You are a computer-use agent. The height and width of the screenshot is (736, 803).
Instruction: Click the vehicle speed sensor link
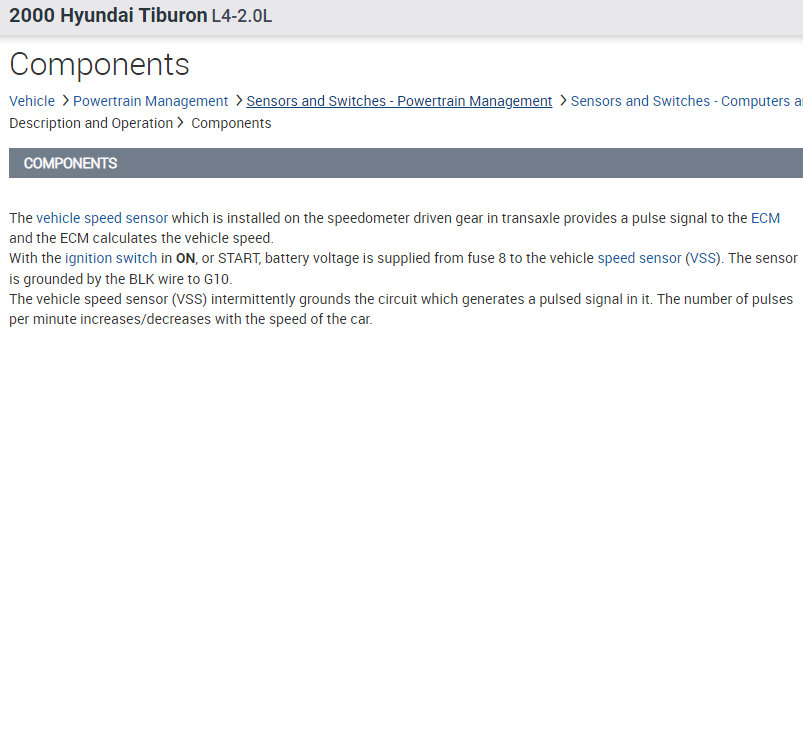tap(102, 218)
